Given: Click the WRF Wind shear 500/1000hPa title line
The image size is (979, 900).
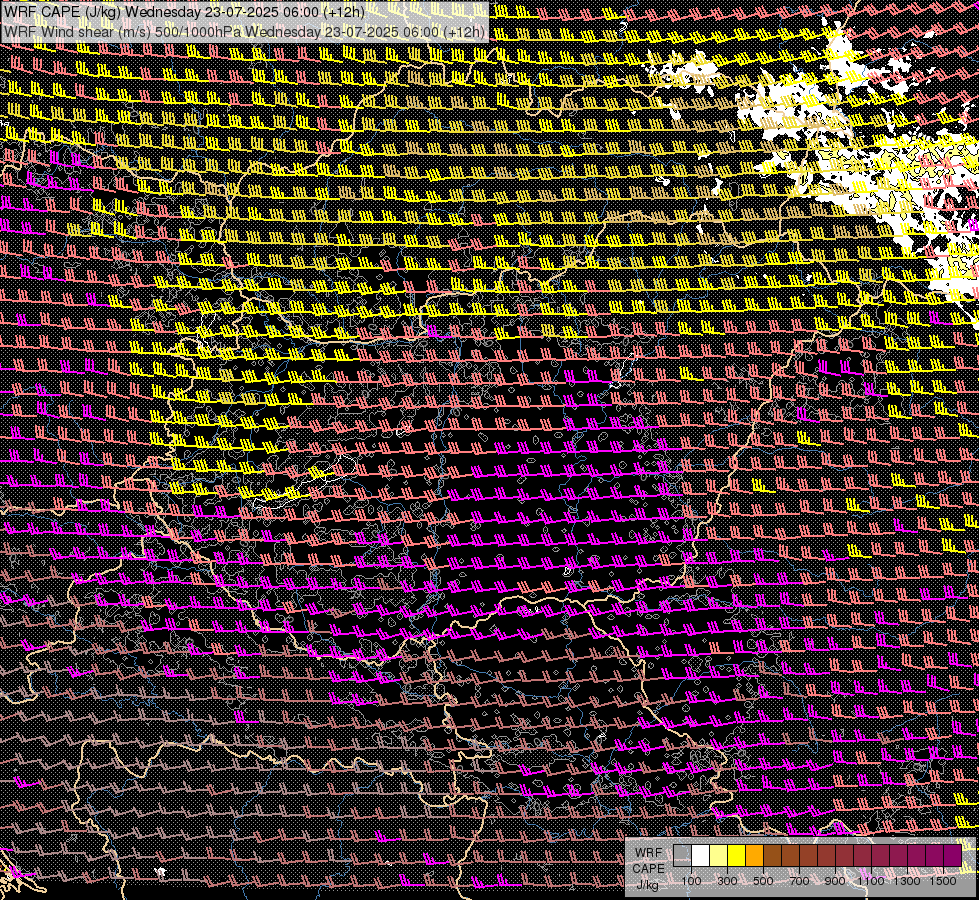Looking at the screenshot, I should (244, 32).
